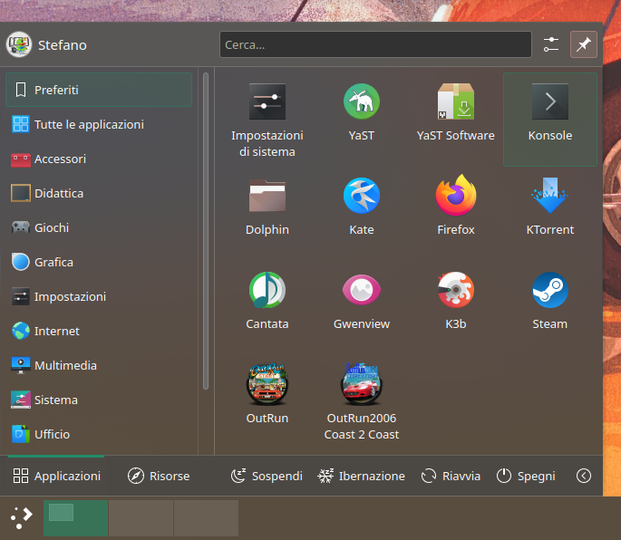
Task: Browse the Grafica category
Action: (x=99, y=262)
